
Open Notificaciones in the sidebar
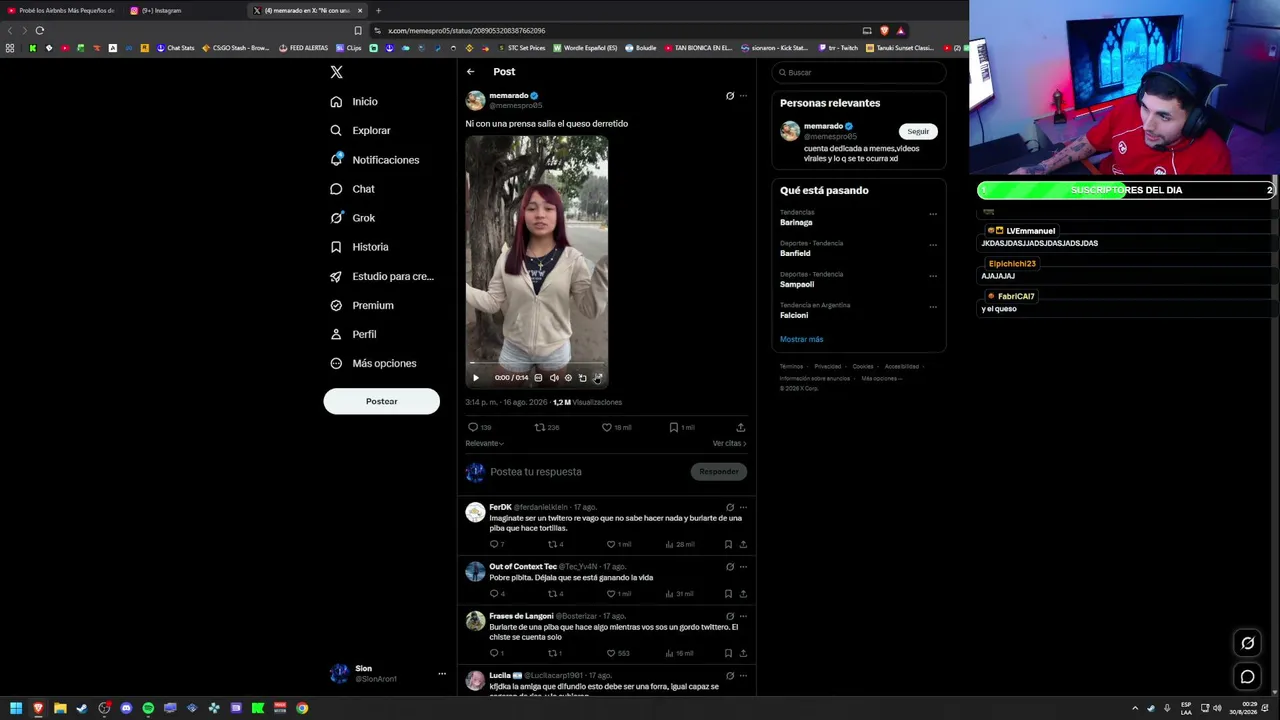coord(375,160)
